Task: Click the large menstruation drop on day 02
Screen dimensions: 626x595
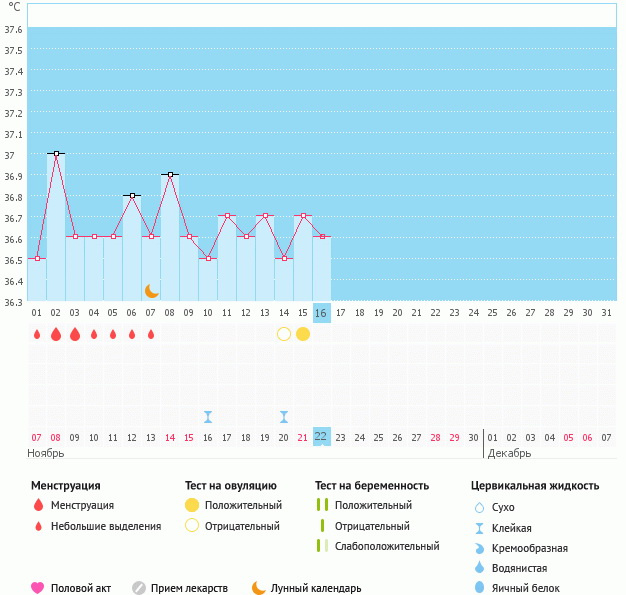Action: pos(56,334)
